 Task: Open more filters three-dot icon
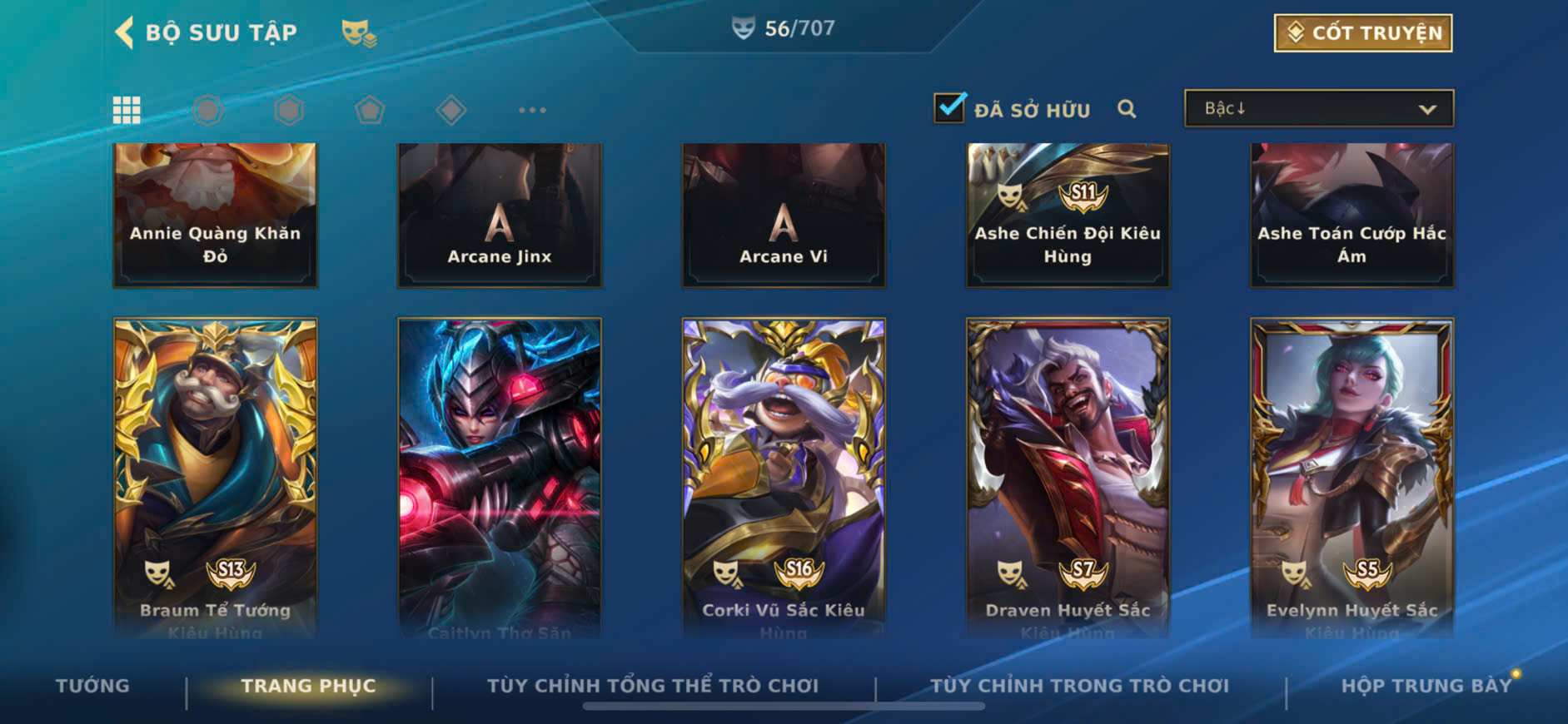pos(532,110)
